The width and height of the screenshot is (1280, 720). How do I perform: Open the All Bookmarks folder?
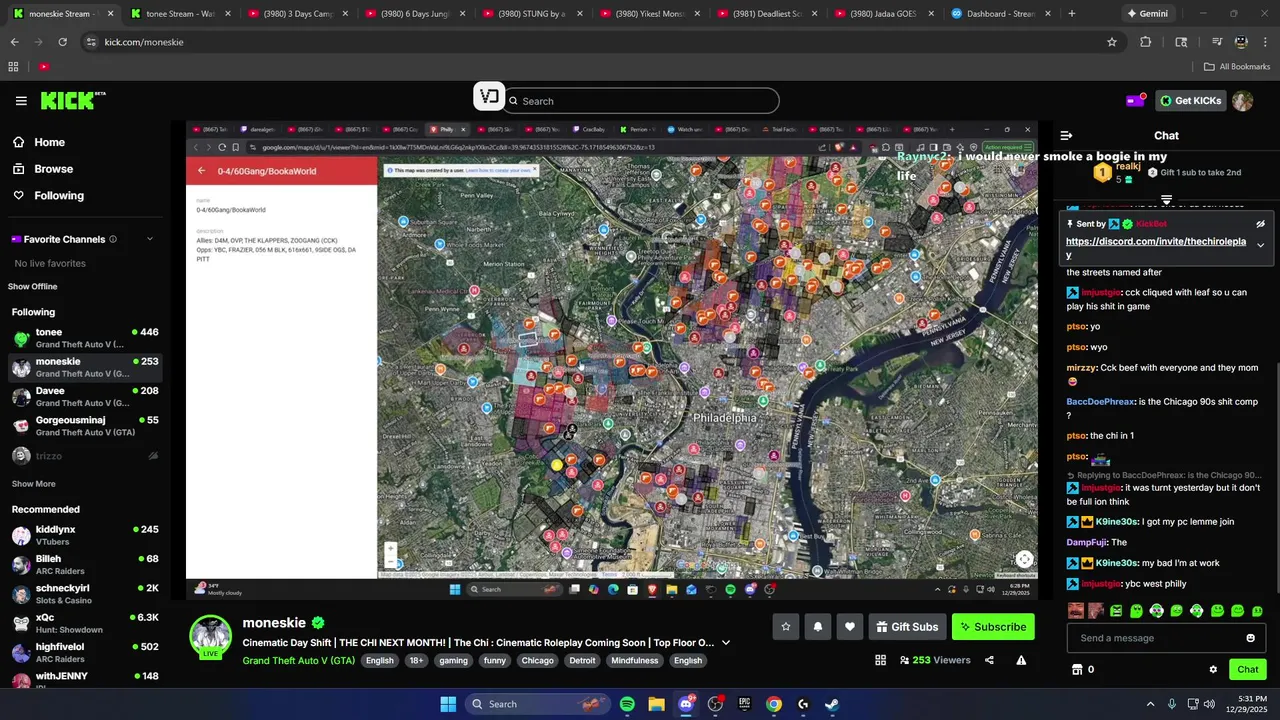1237,67
